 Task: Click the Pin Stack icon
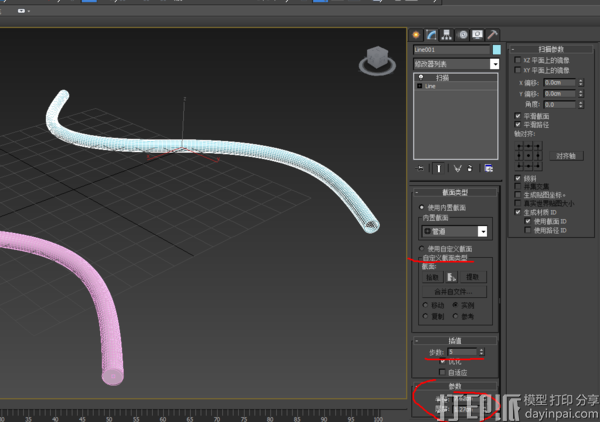tap(420, 168)
